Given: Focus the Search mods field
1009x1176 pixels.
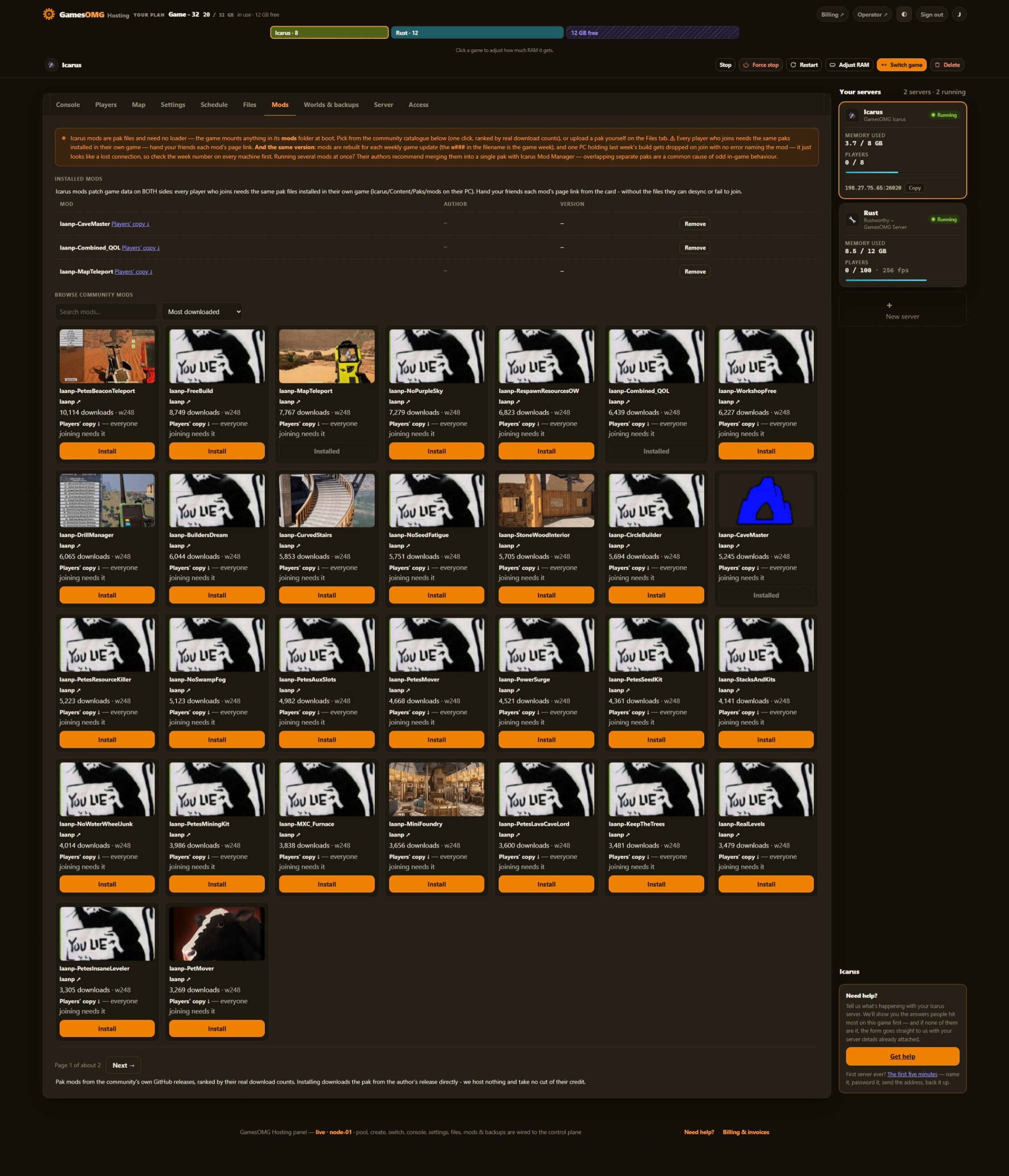Looking at the screenshot, I should (x=106, y=311).
